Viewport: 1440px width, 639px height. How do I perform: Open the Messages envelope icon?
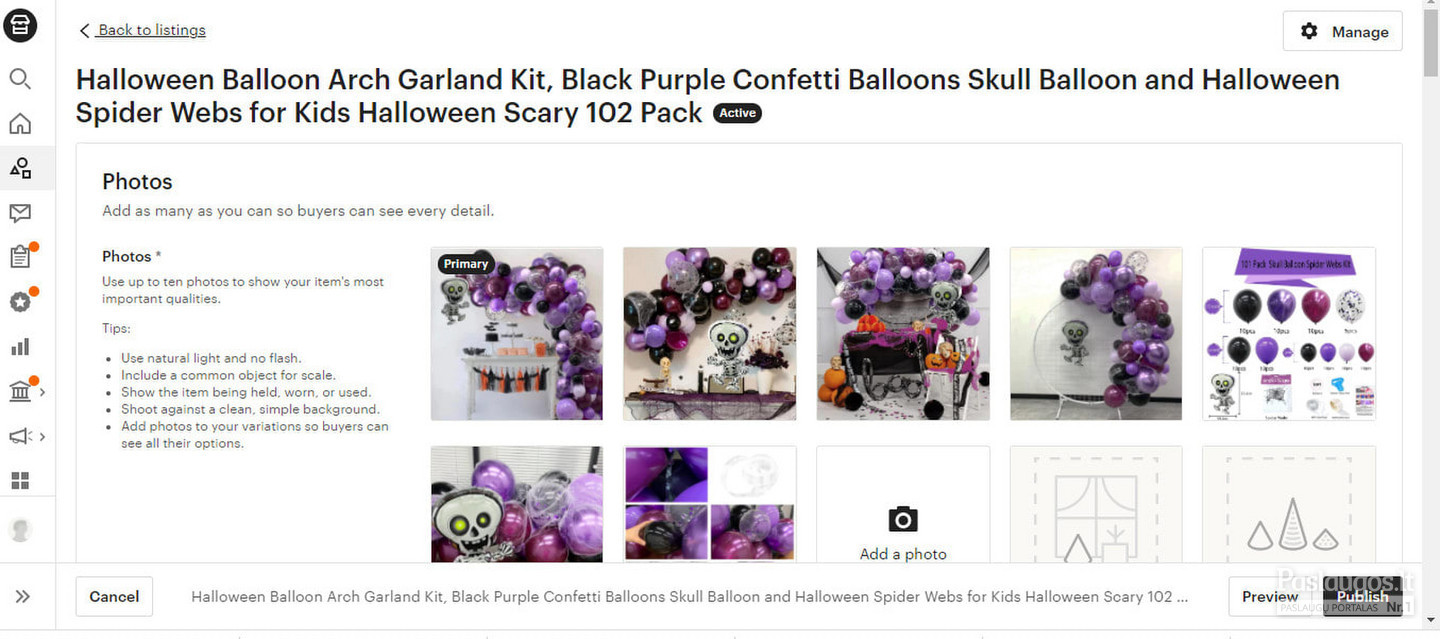click(20, 213)
